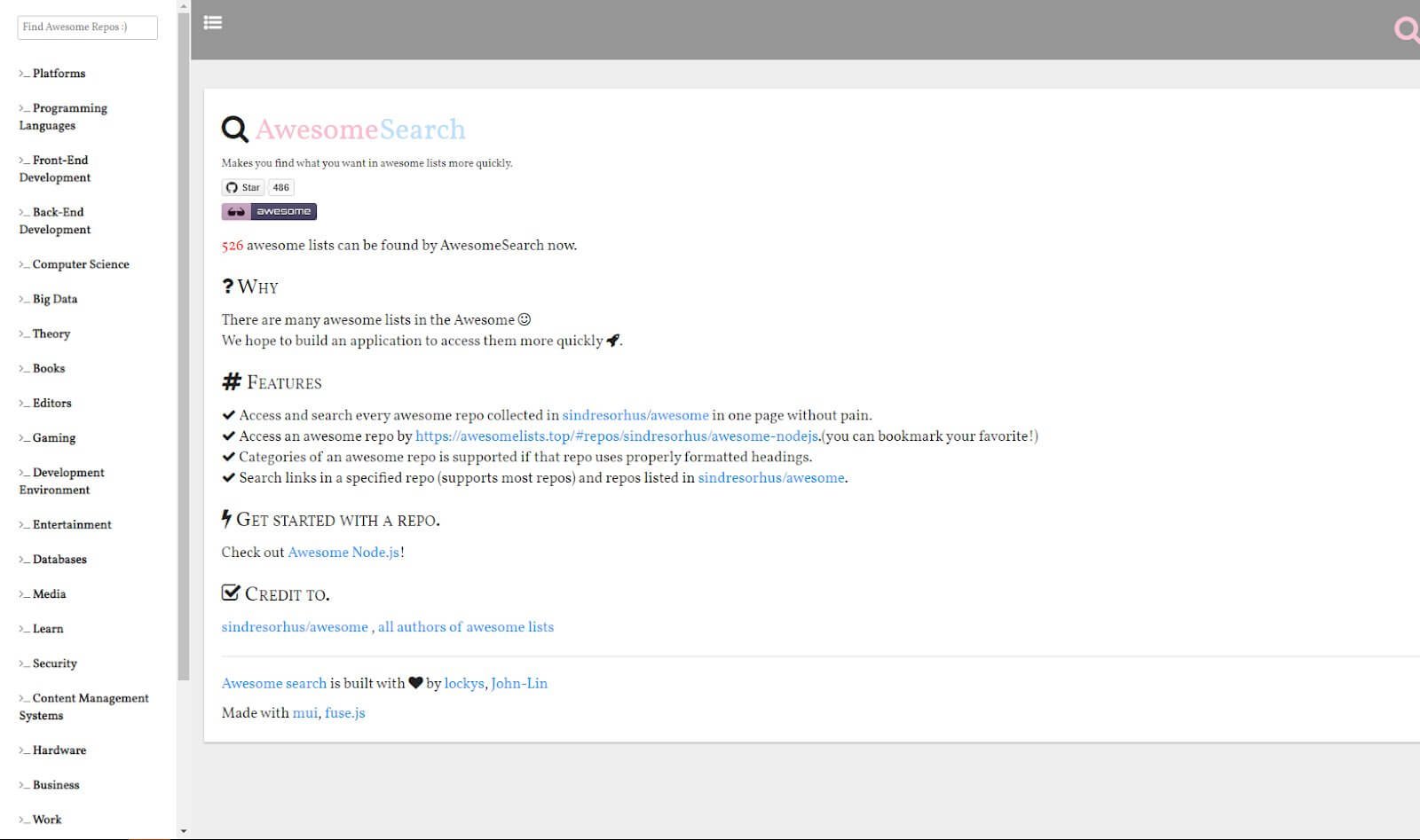Expand the Computer Science category
Screen dimensions: 1420x840
pos(75,264)
